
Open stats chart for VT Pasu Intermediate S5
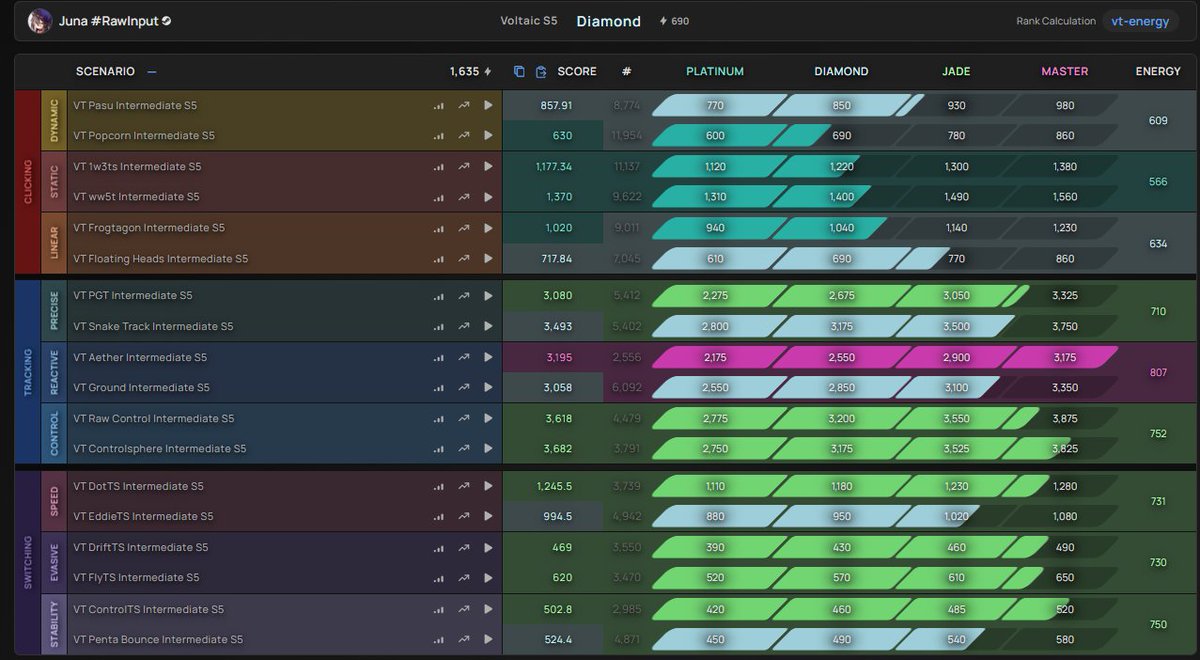click(x=438, y=105)
